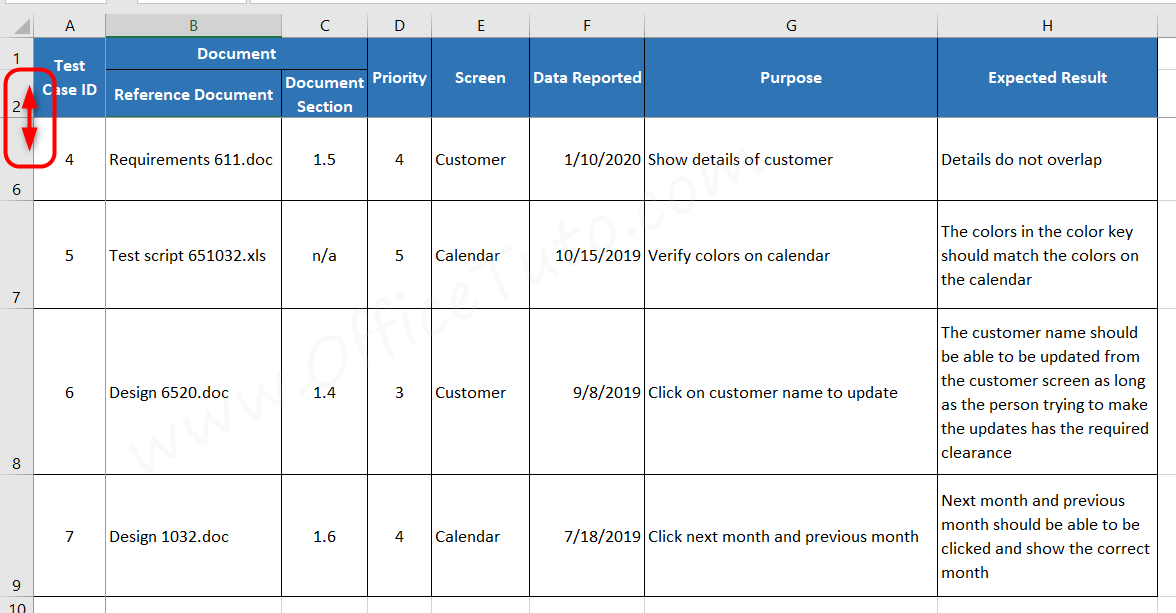Screen dimensions: 1176x613
Task: Click the Expected Result header cell
Action: 1047,78
